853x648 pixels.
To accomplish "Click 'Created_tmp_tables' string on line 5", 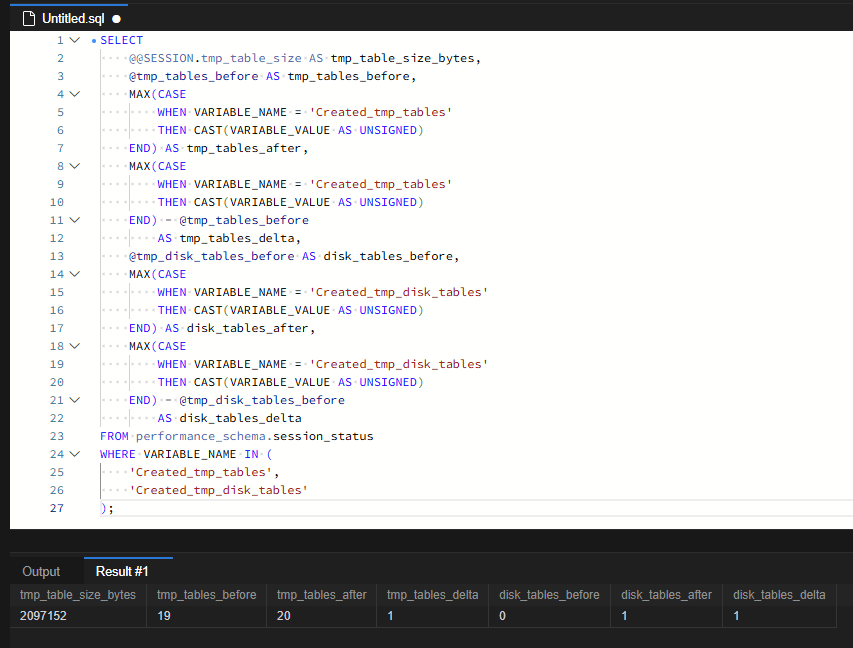I will [x=381, y=112].
